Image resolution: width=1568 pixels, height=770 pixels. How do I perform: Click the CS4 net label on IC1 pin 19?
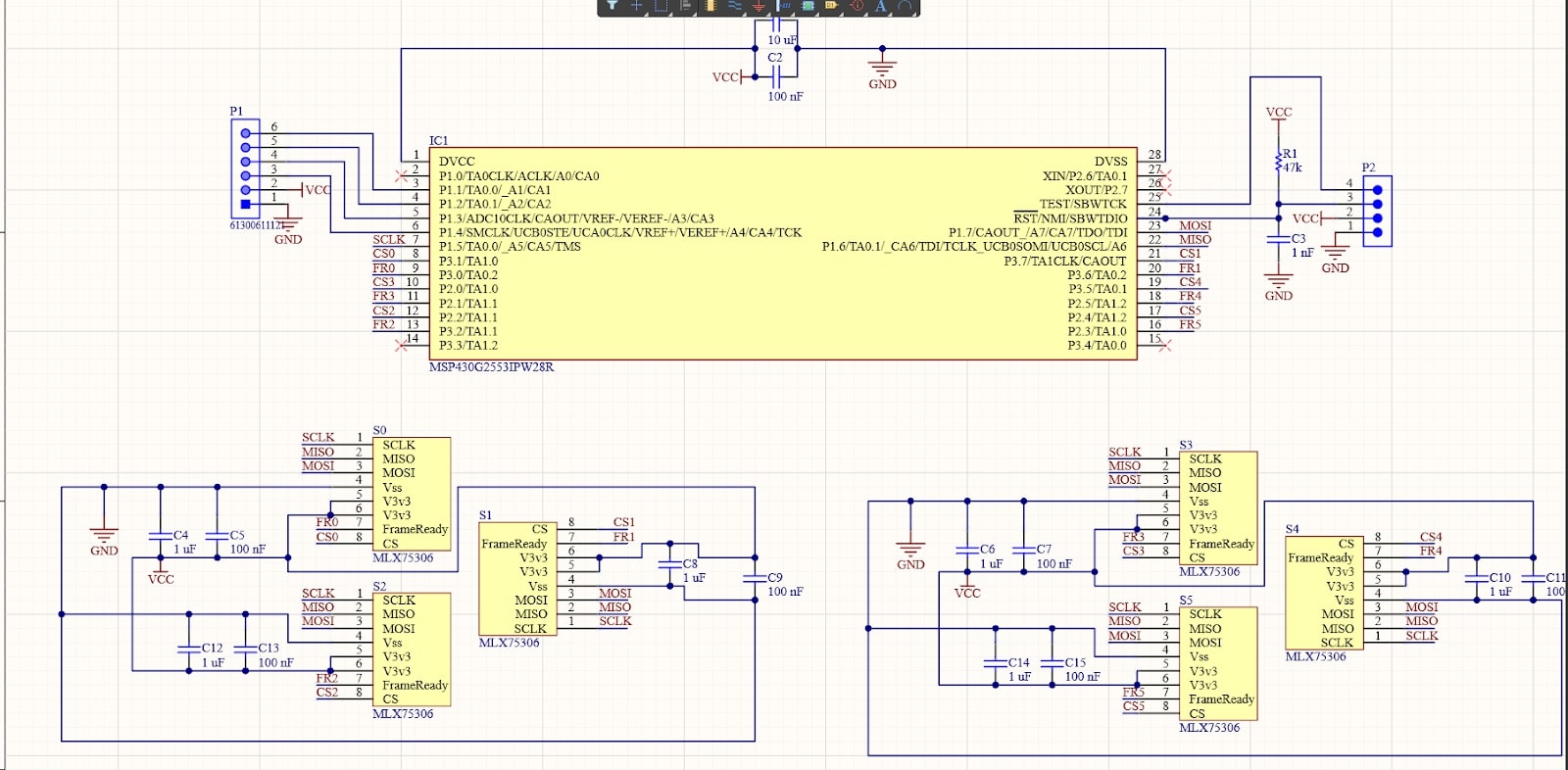pyautogui.click(x=1190, y=282)
